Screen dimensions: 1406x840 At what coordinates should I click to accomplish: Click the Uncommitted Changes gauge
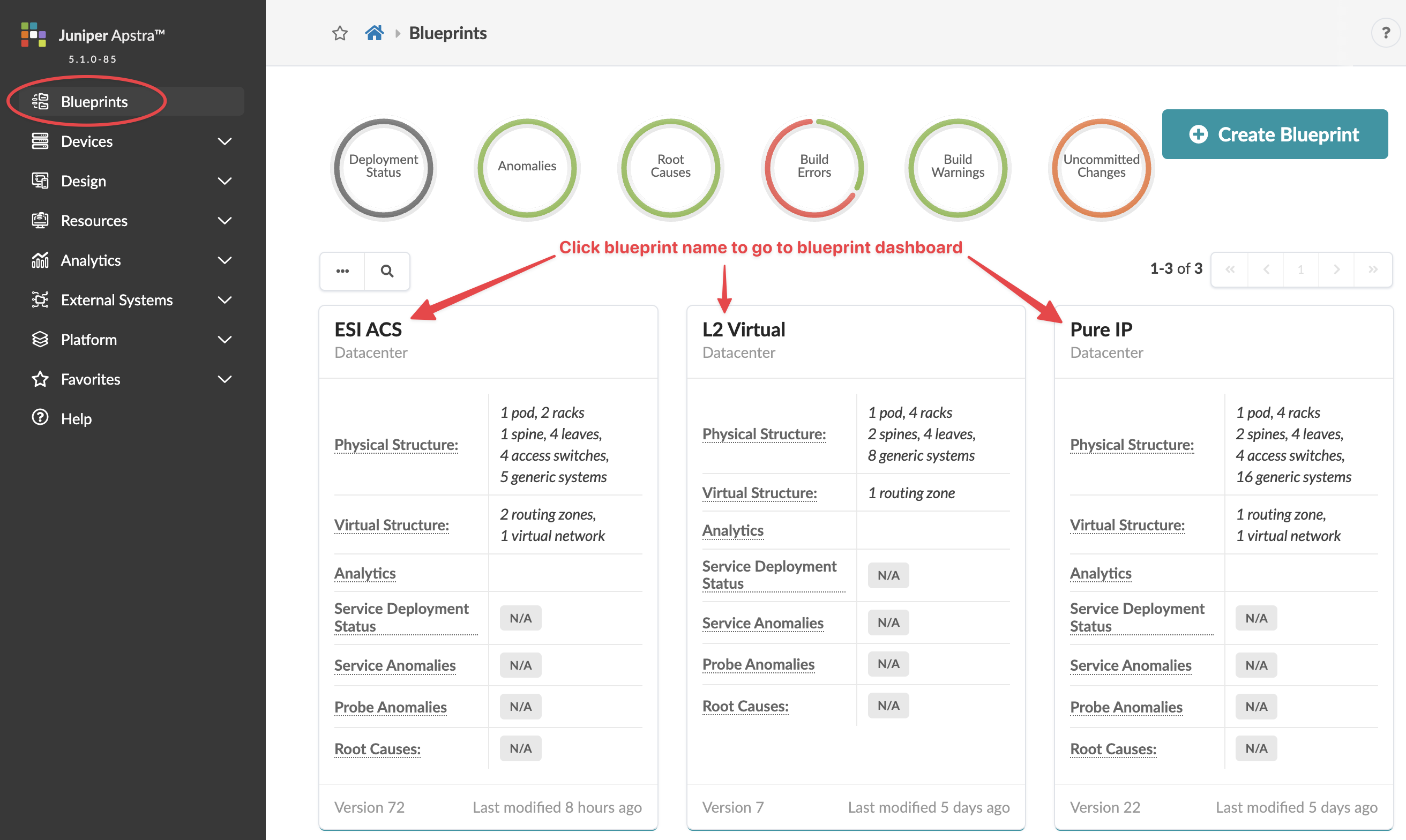(x=1101, y=167)
